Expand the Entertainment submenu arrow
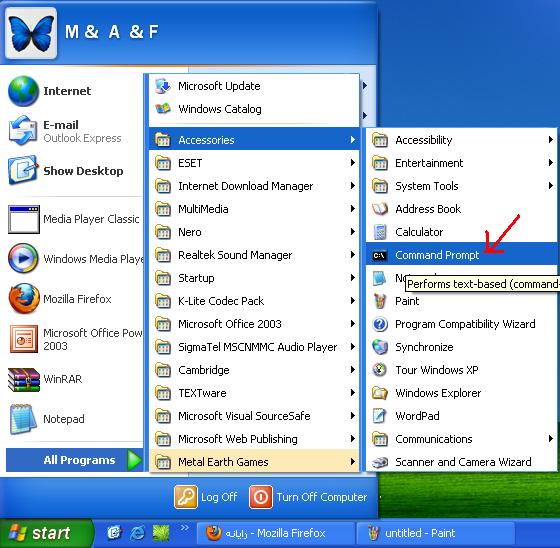 (x=551, y=163)
